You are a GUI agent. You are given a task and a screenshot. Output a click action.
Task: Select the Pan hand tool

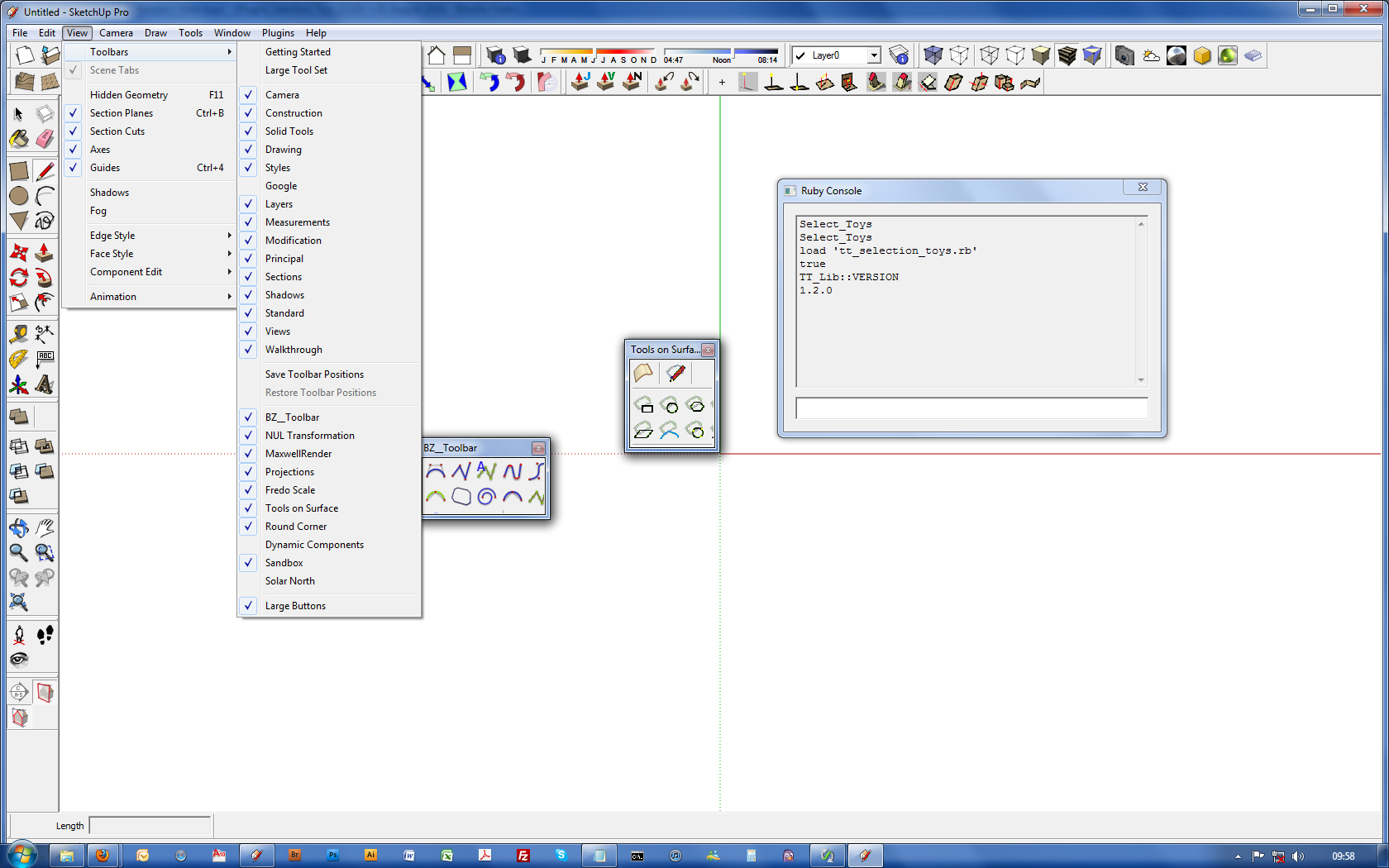[x=45, y=527]
